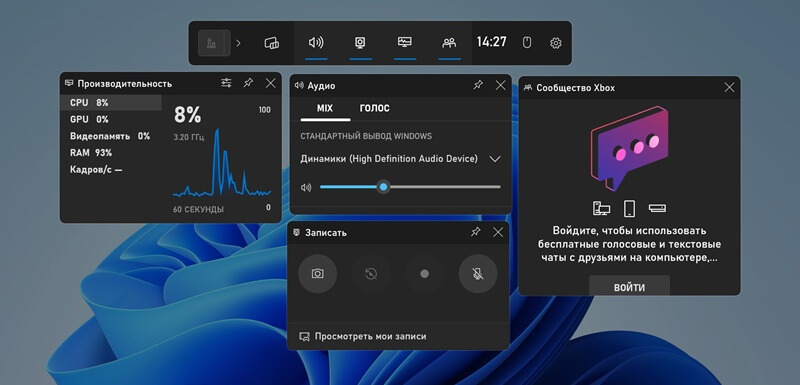
Task: Click the 14:27 clock in Game Bar
Action: [x=491, y=42]
